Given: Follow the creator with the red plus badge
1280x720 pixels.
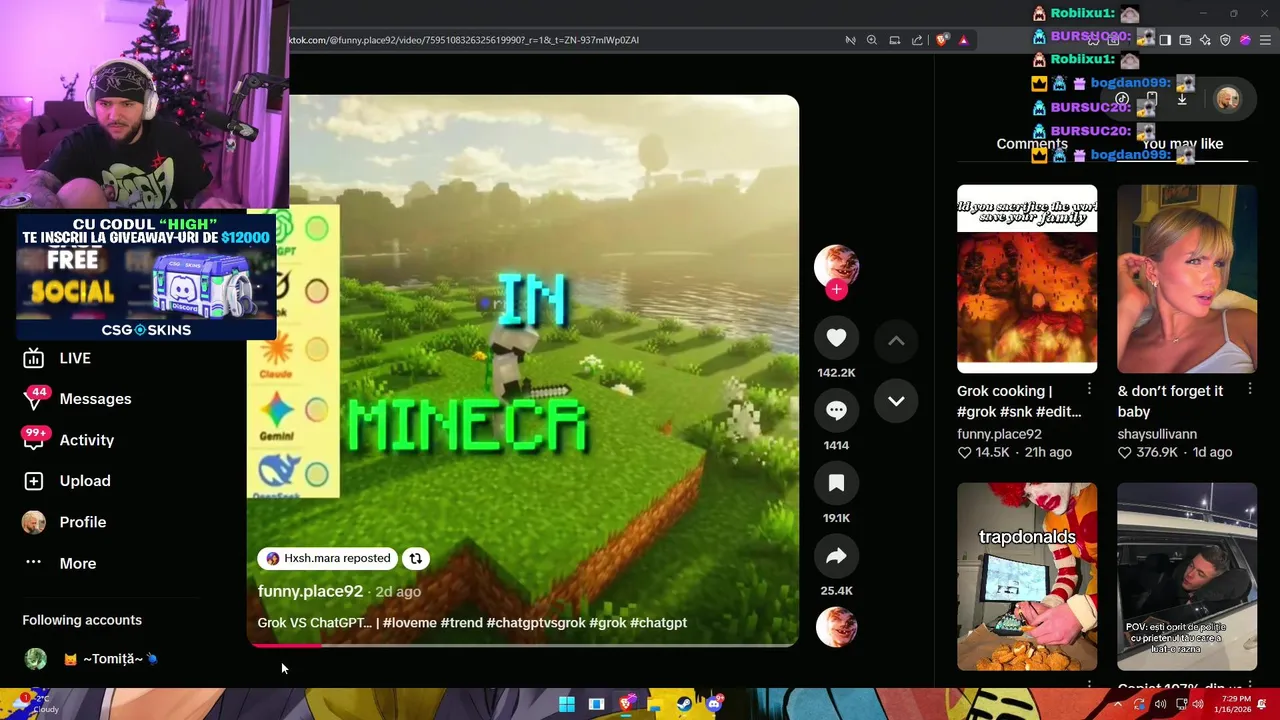Looking at the screenshot, I should coord(836,290).
